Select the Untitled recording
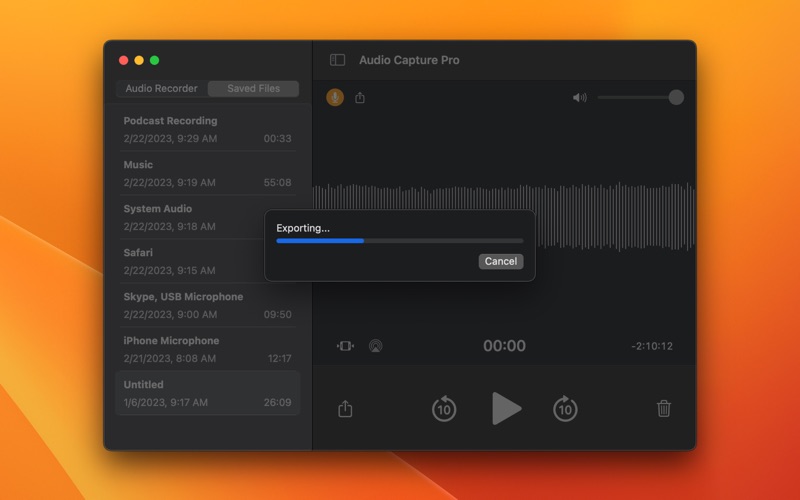800x500 pixels. tap(207, 393)
